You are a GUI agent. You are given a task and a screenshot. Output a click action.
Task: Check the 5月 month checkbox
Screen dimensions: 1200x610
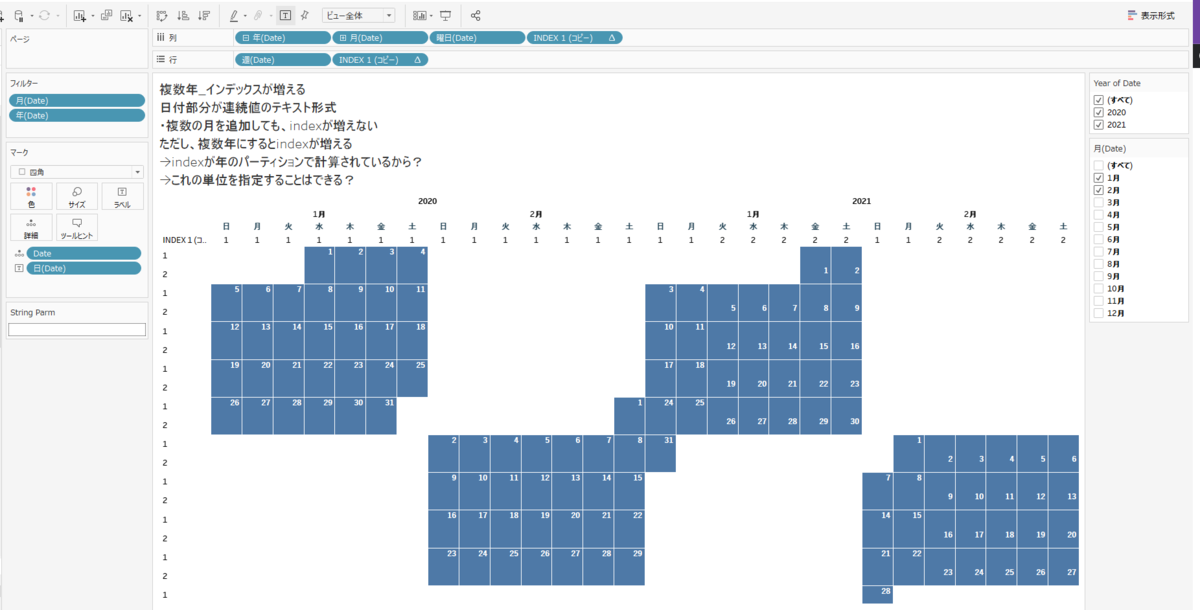click(x=1099, y=227)
